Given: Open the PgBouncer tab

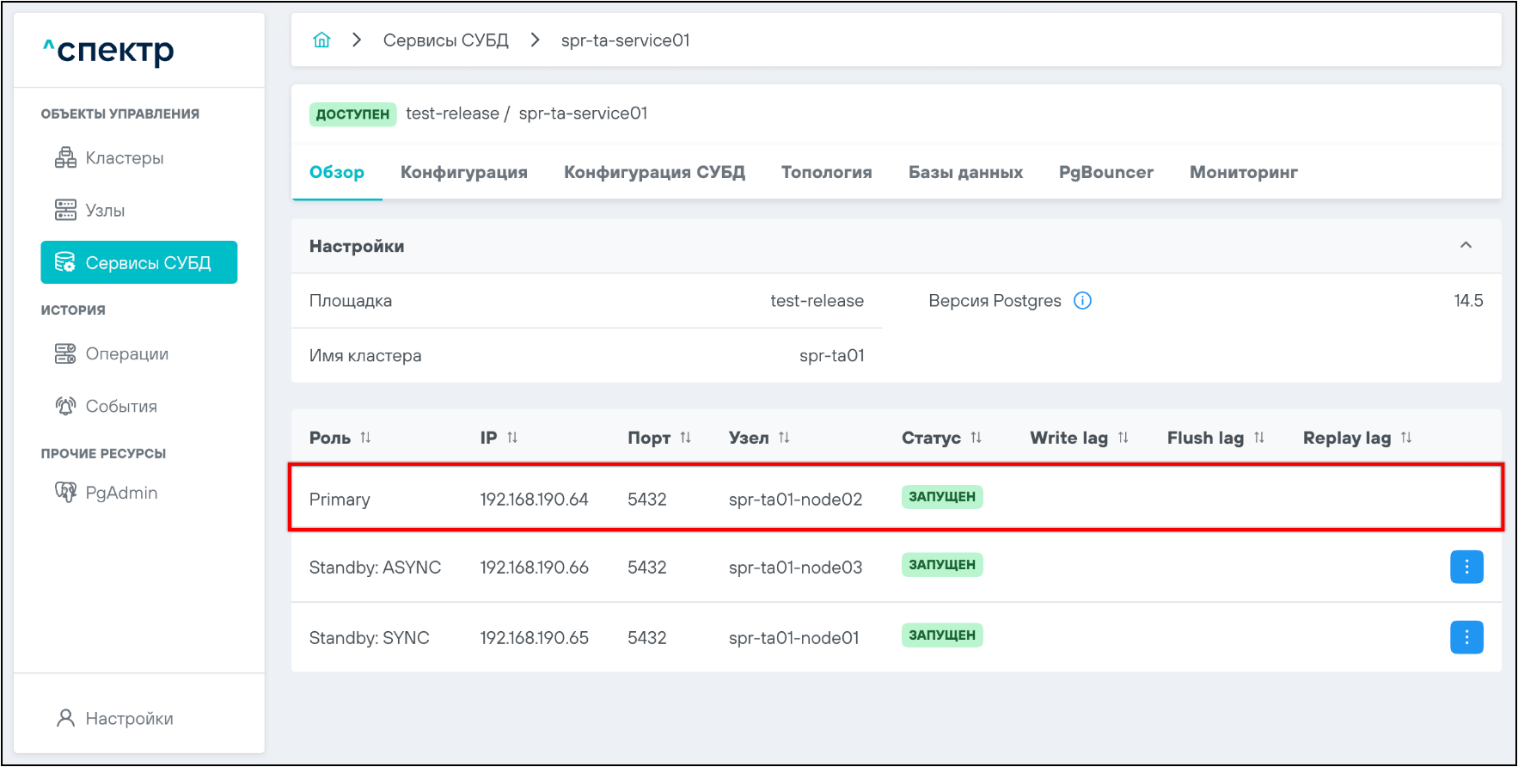Looking at the screenshot, I should click(1106, 172).
